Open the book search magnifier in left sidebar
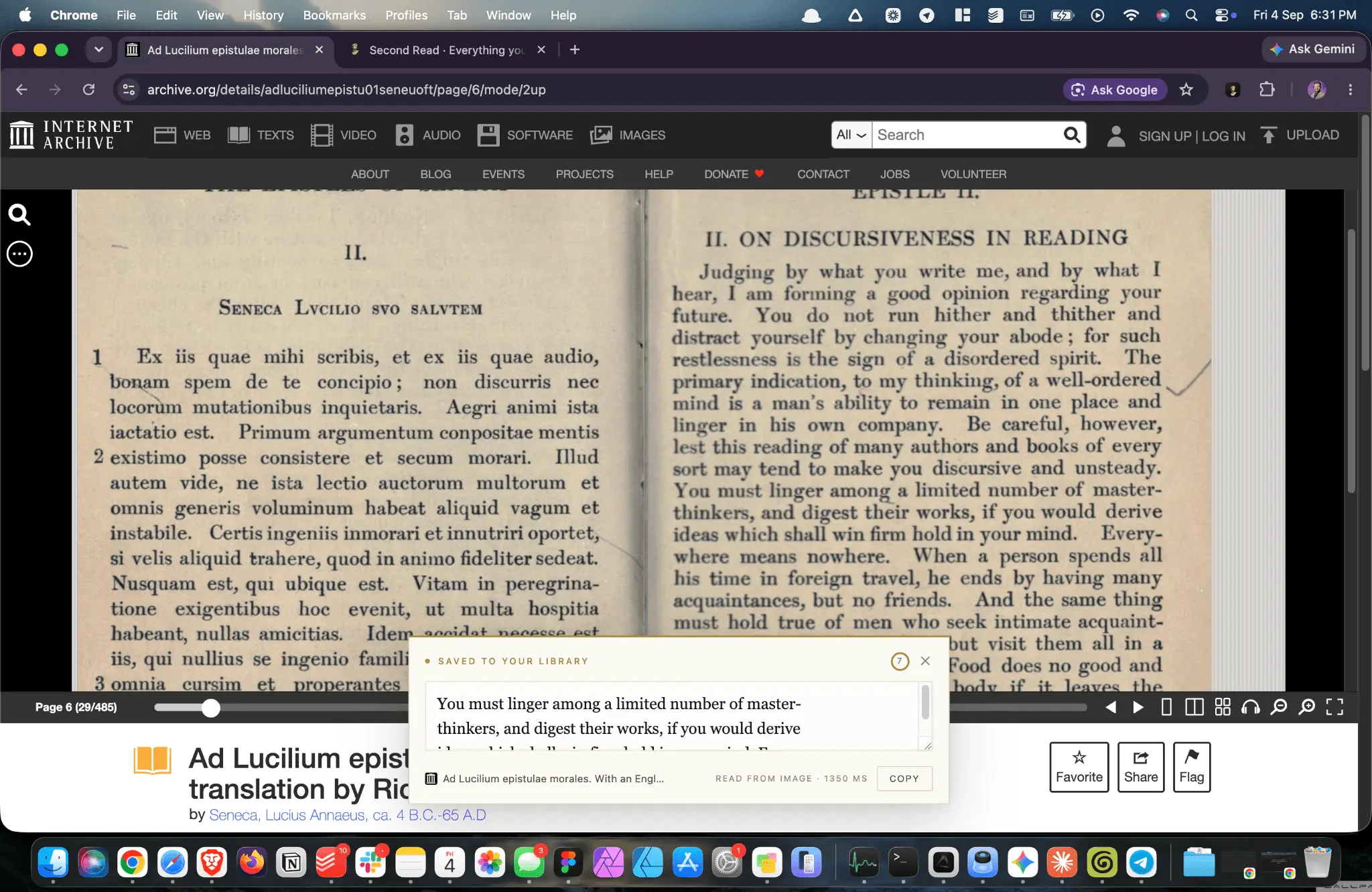1372x892 pixels. coord(19,215)
